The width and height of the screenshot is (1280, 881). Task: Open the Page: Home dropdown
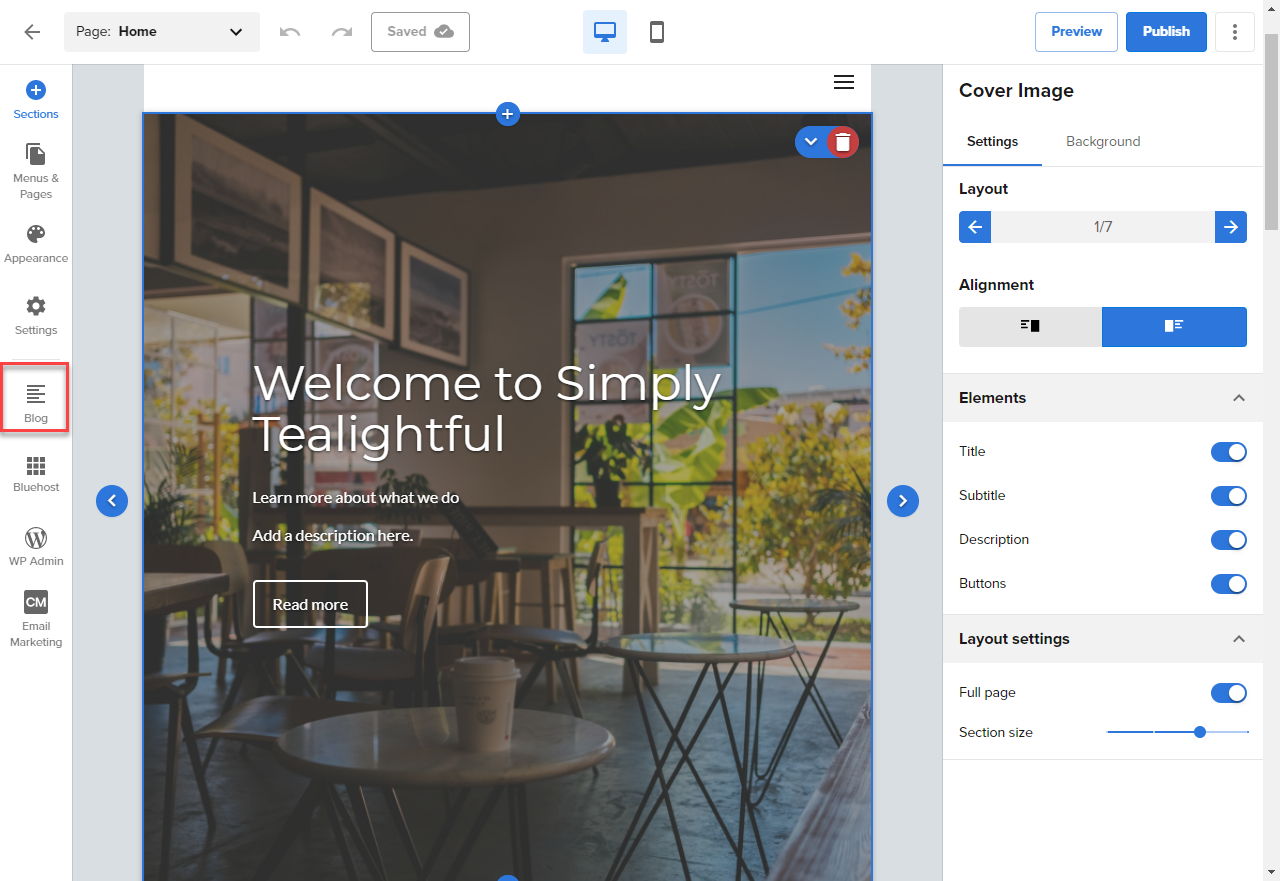point(162,32)
